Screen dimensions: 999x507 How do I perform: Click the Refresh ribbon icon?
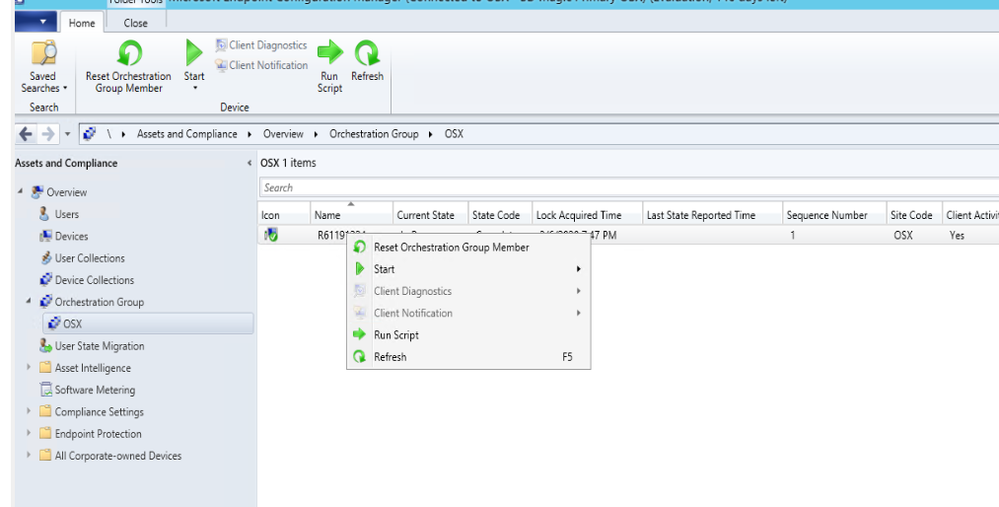pyautogui.click(x=367, y=54)
